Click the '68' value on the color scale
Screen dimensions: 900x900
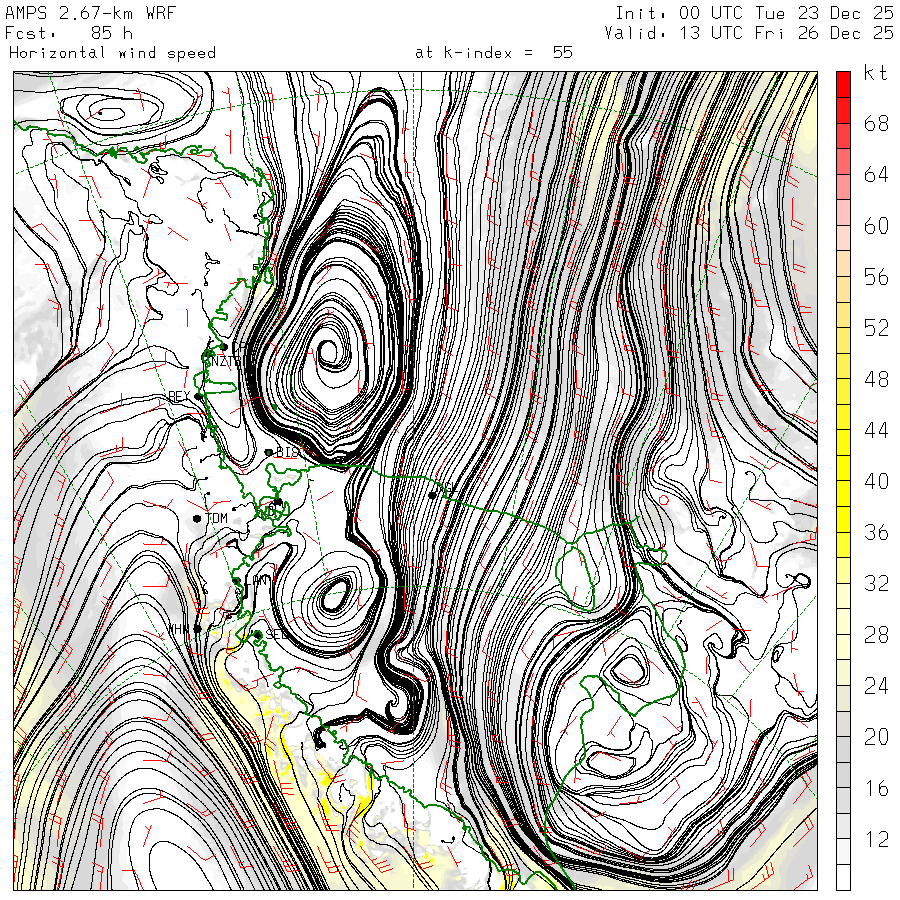pyautogui.click(x=876, y=123)
